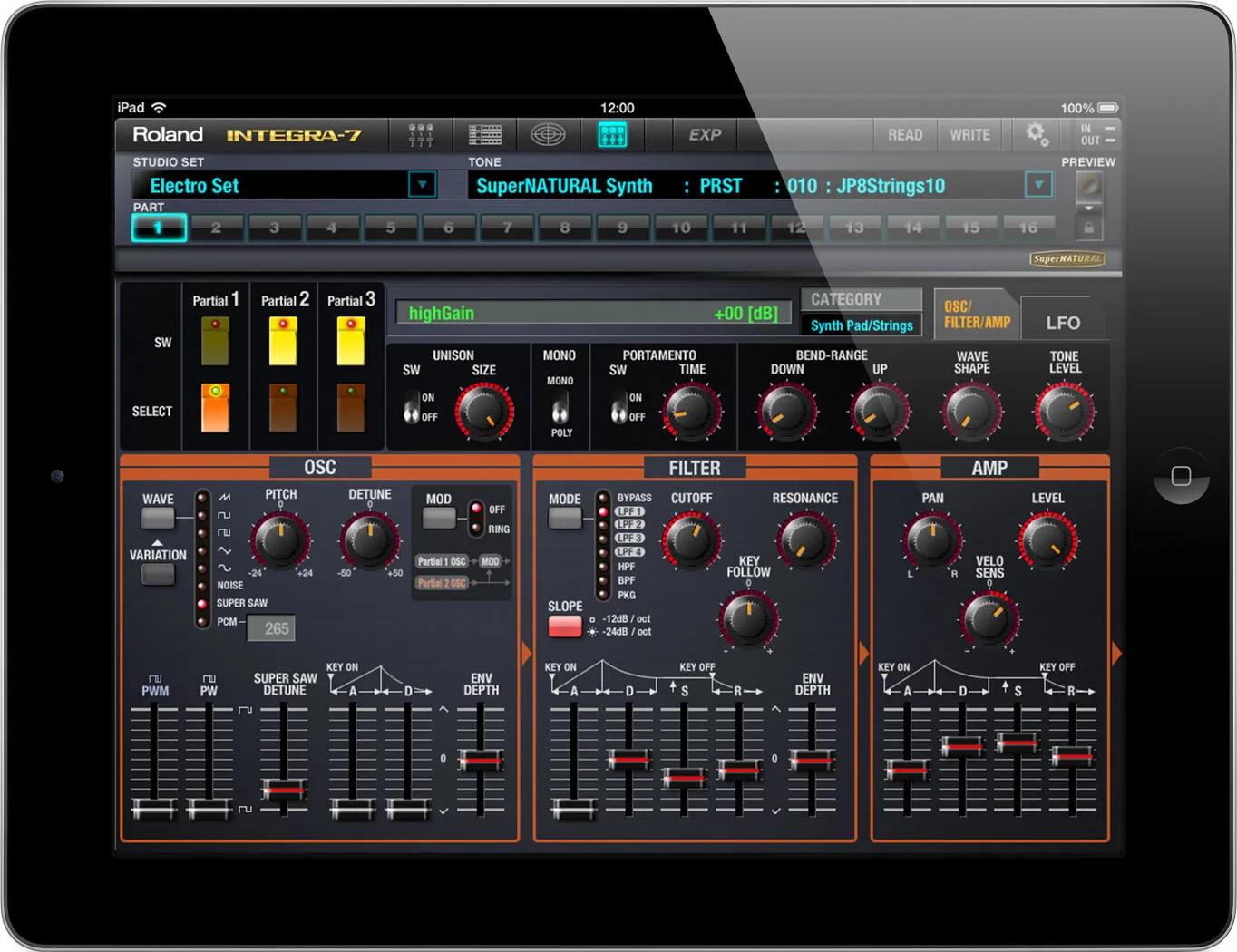Click the READ button
This screenshot has width=1237, height=952.
point(905,135)
